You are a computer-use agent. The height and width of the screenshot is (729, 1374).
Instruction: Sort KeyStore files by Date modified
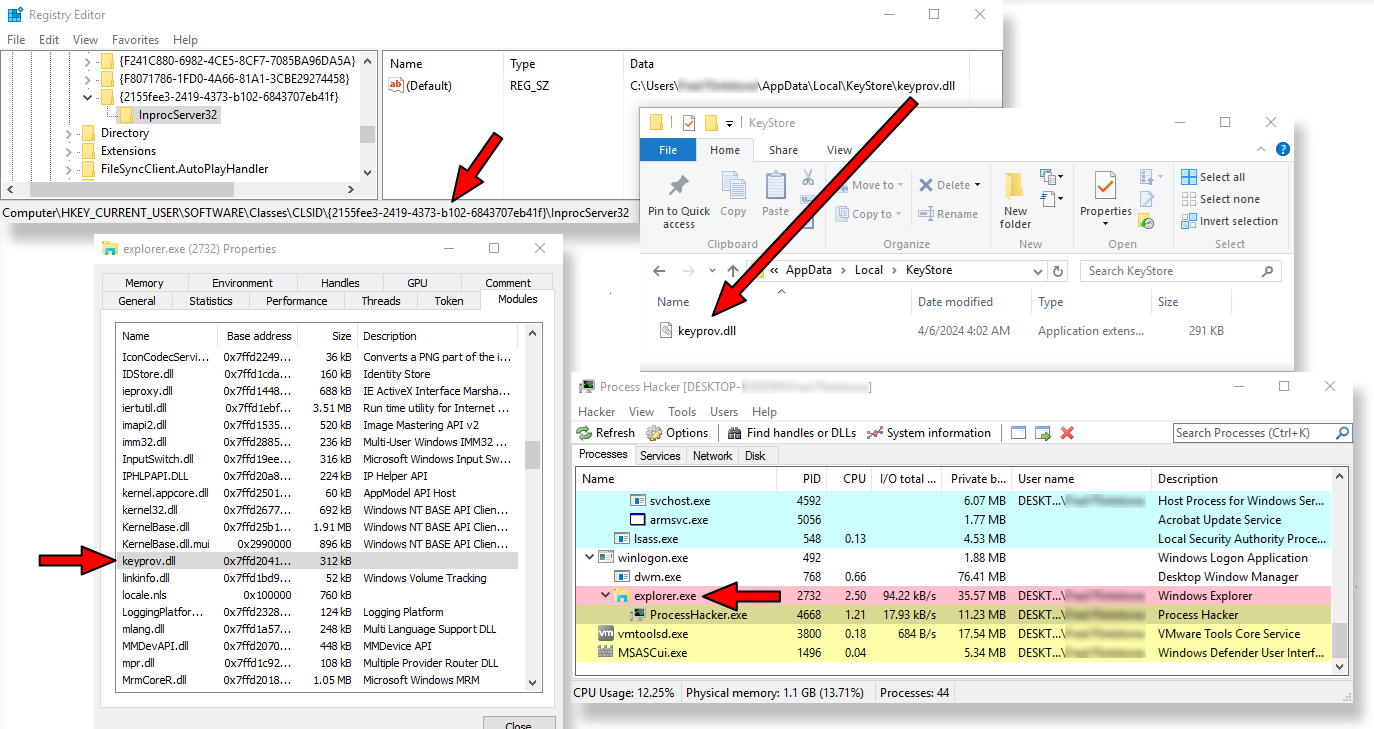point(970,302)
